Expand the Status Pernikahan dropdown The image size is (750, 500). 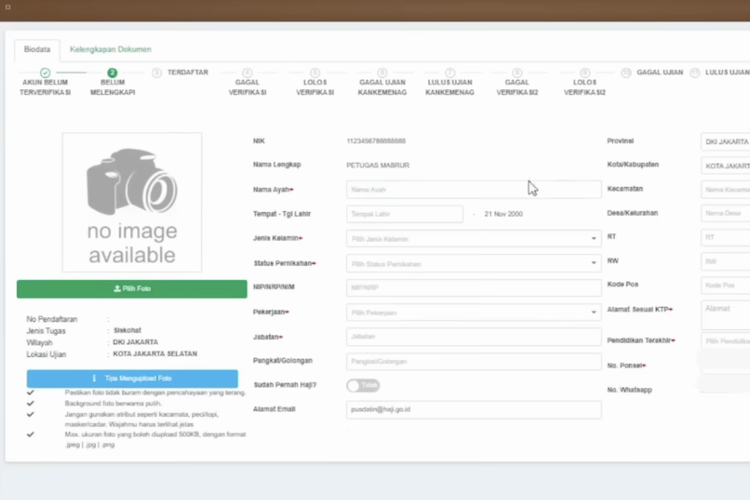[473, 264]
